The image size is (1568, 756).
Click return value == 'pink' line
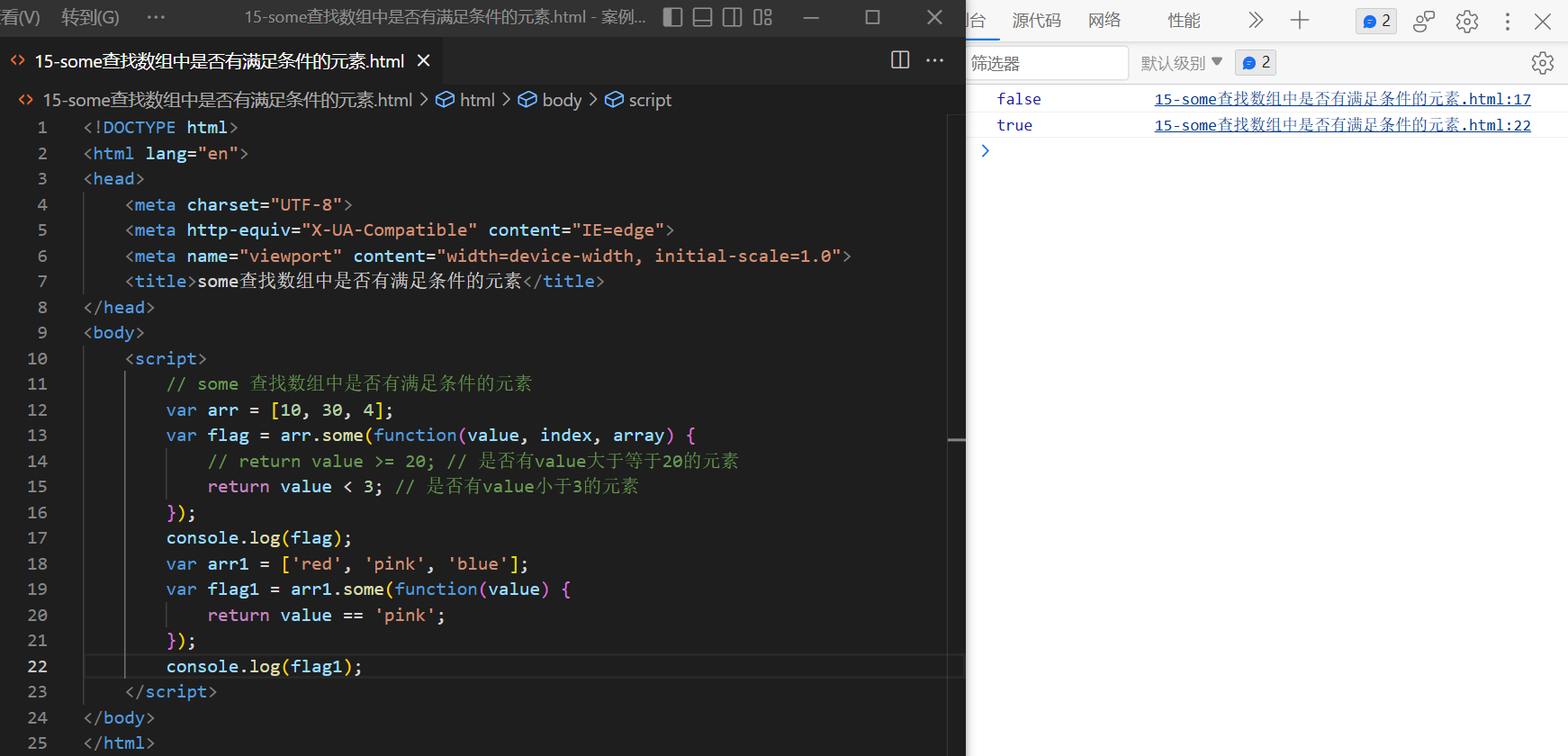(x=326, y=616)
